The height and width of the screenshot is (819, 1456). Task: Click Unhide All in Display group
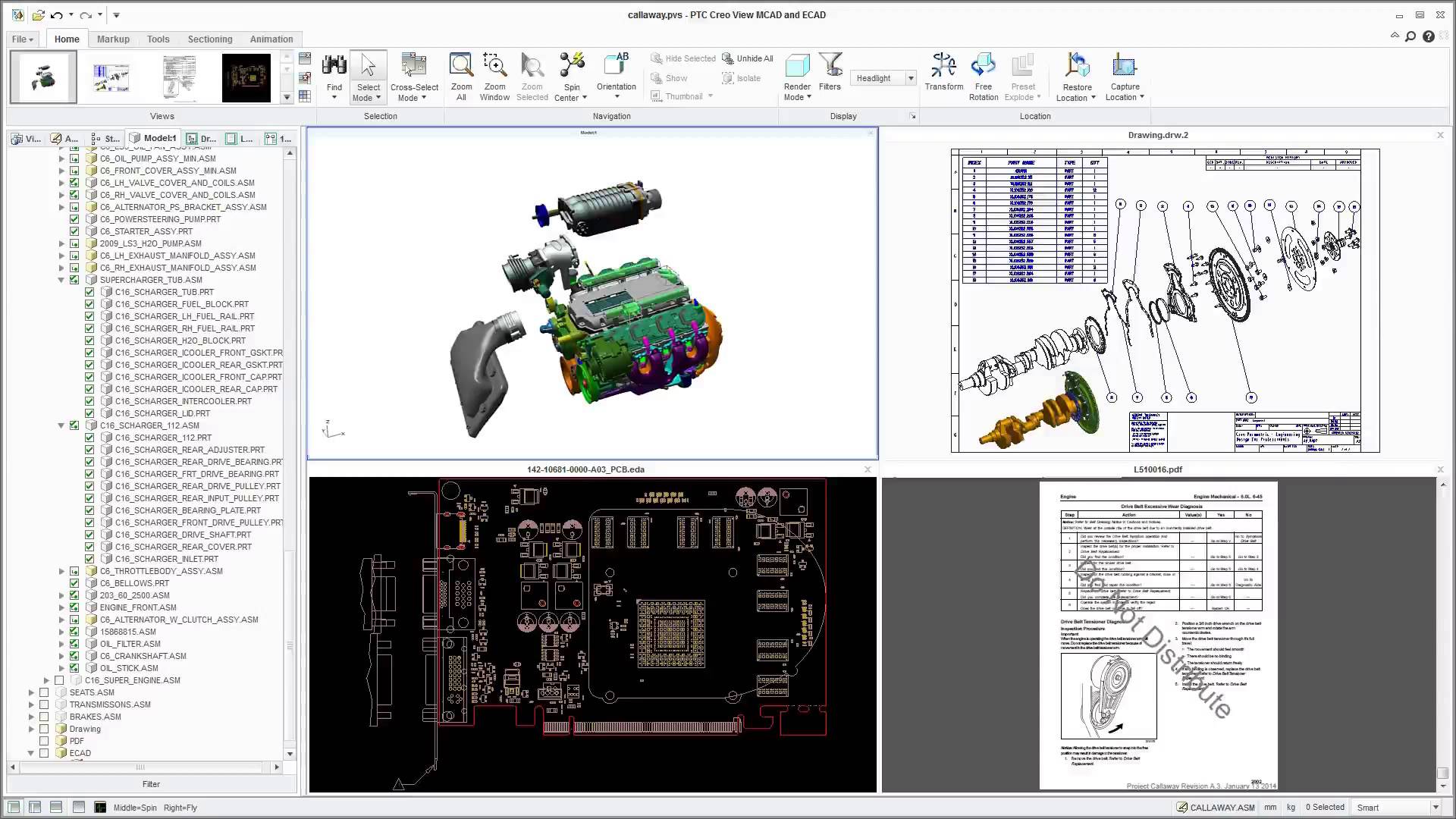748,58
